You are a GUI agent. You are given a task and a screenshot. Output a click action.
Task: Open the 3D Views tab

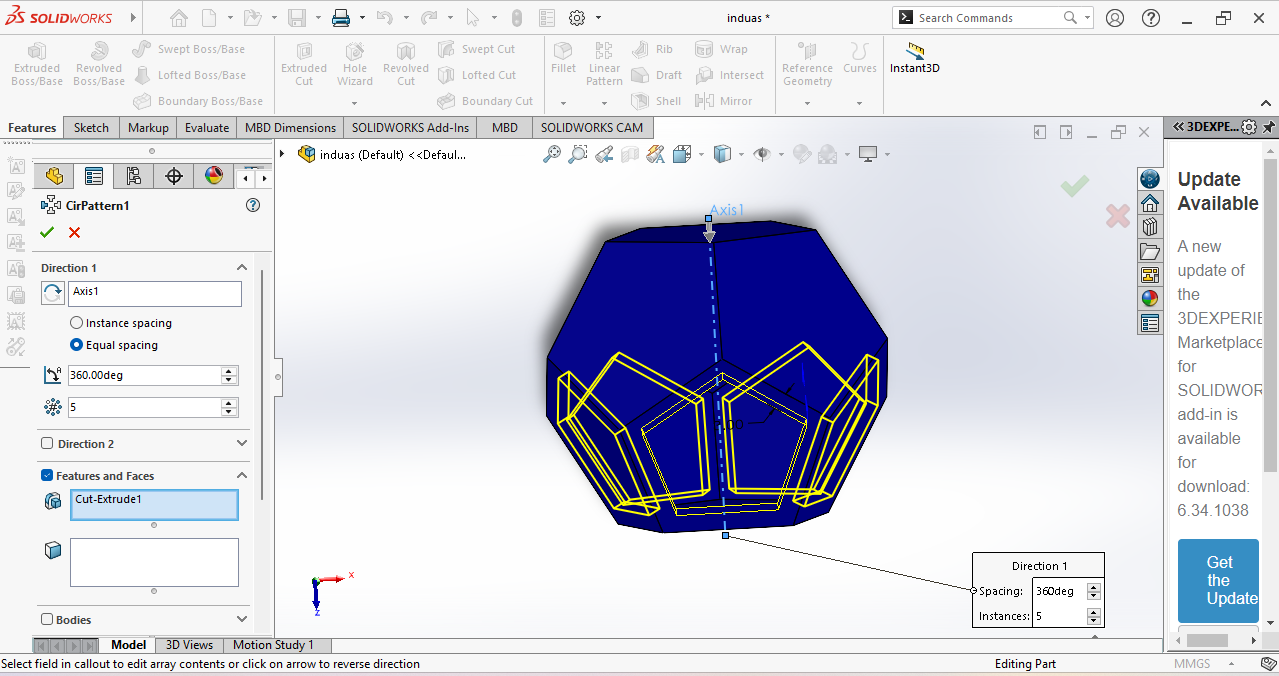[x=189, y=645]
